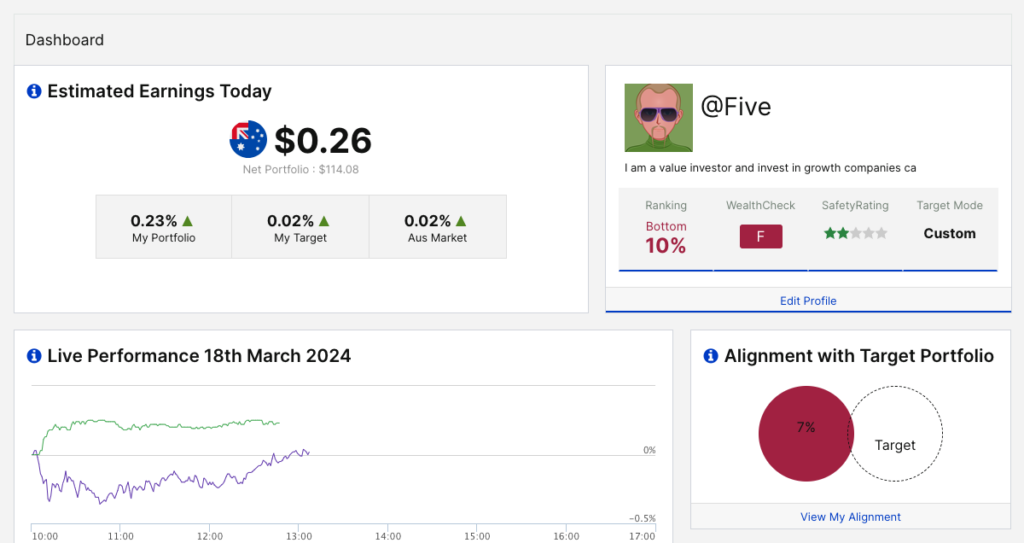Click the info icon beside Estimated Earnings Today
This screenshot has height=543, width=1024.
pos(34,91)
